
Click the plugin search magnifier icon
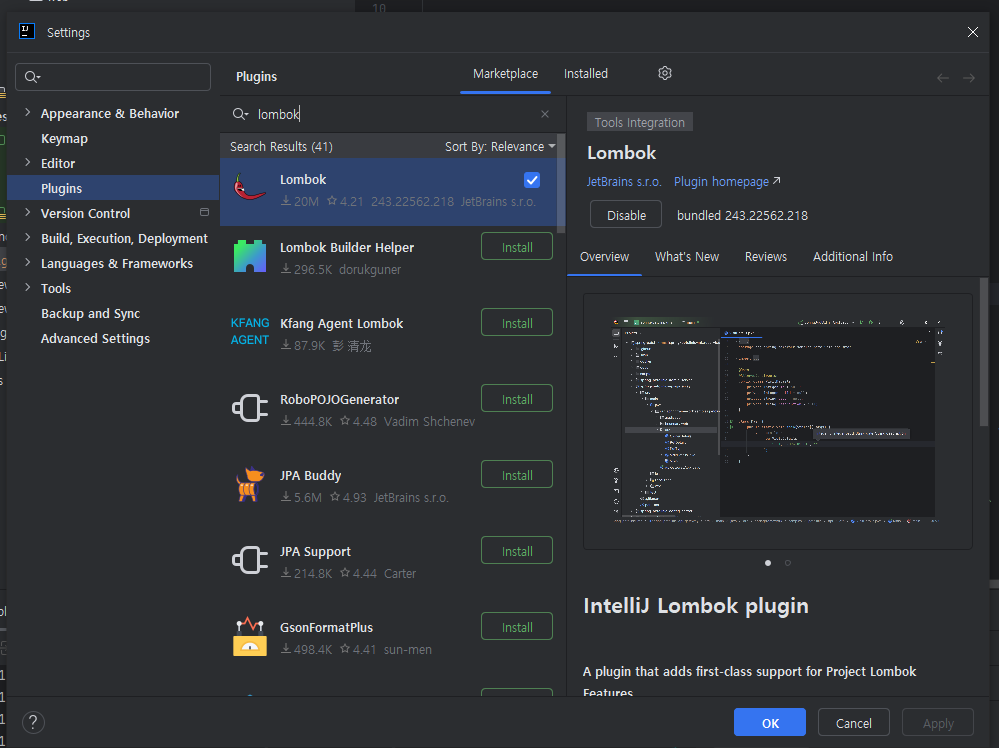(240, 114)
